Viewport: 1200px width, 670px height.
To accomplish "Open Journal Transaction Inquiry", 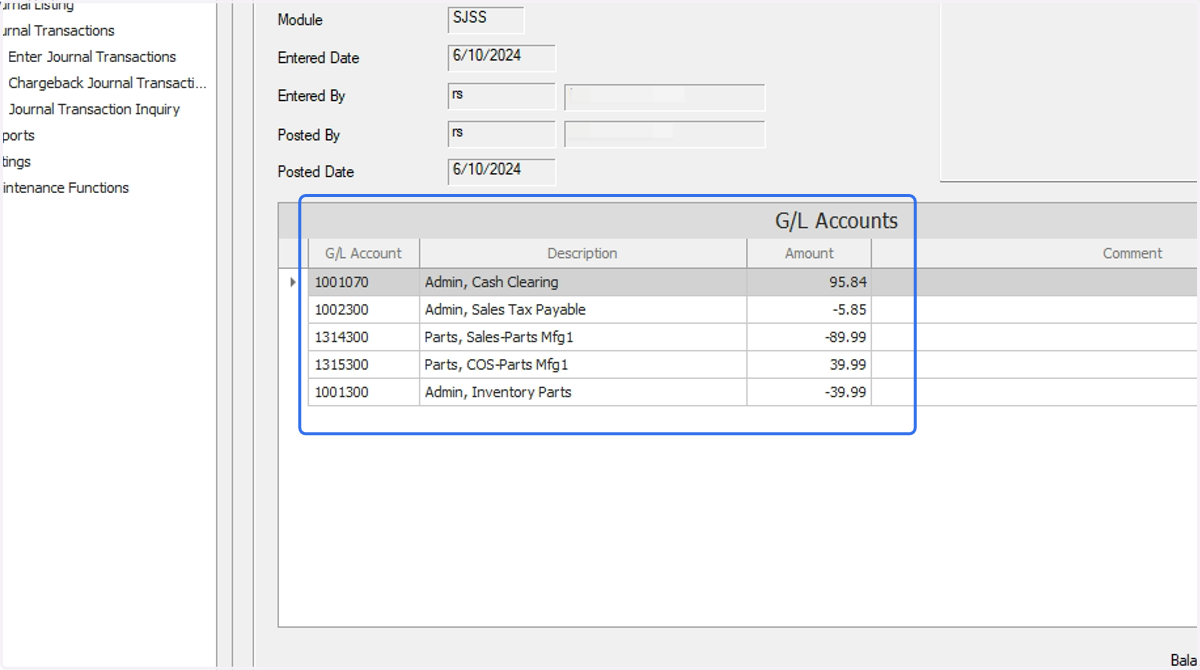I will (94, 109).
